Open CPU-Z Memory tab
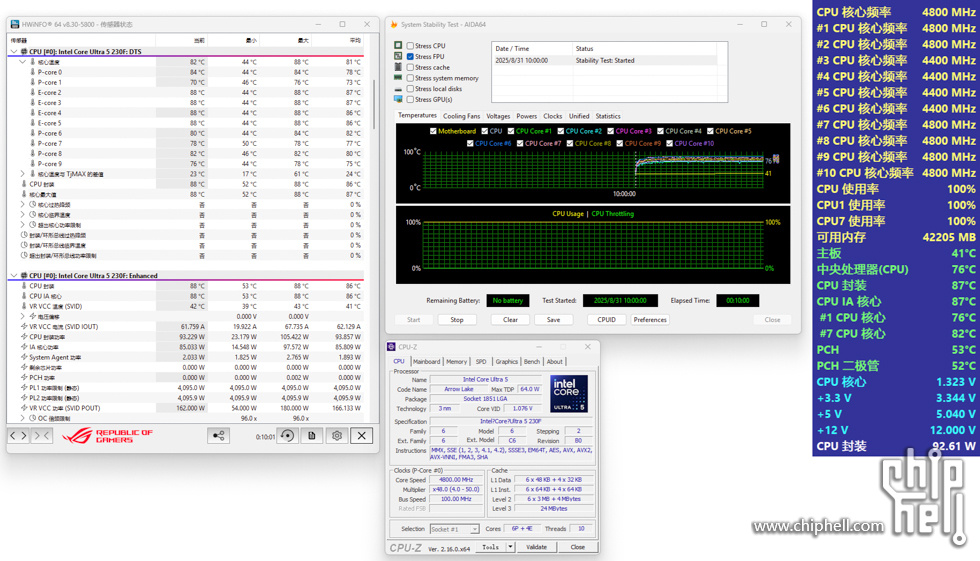 456,362
